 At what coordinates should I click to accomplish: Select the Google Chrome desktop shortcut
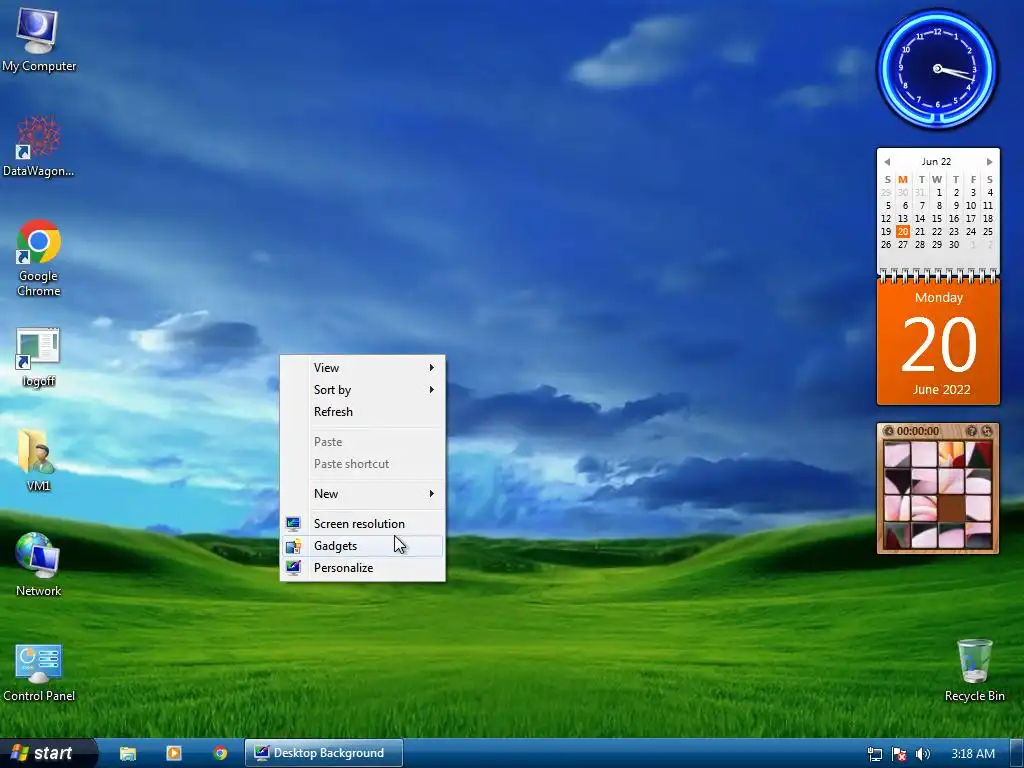[x=38, y=258]
